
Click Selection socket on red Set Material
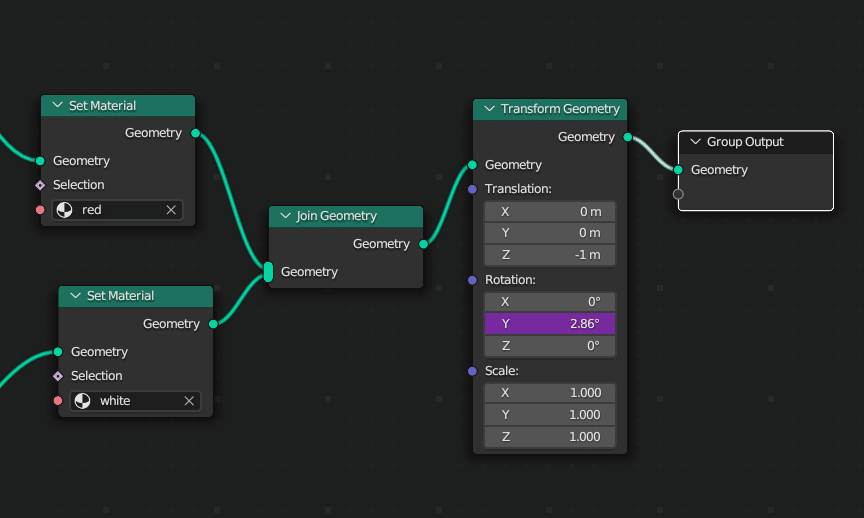click(40, 185)
